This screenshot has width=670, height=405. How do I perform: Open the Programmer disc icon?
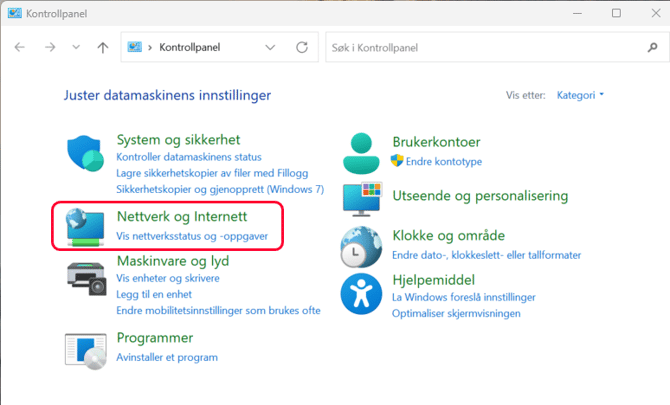pyautogui.click(x=85, y=351)
